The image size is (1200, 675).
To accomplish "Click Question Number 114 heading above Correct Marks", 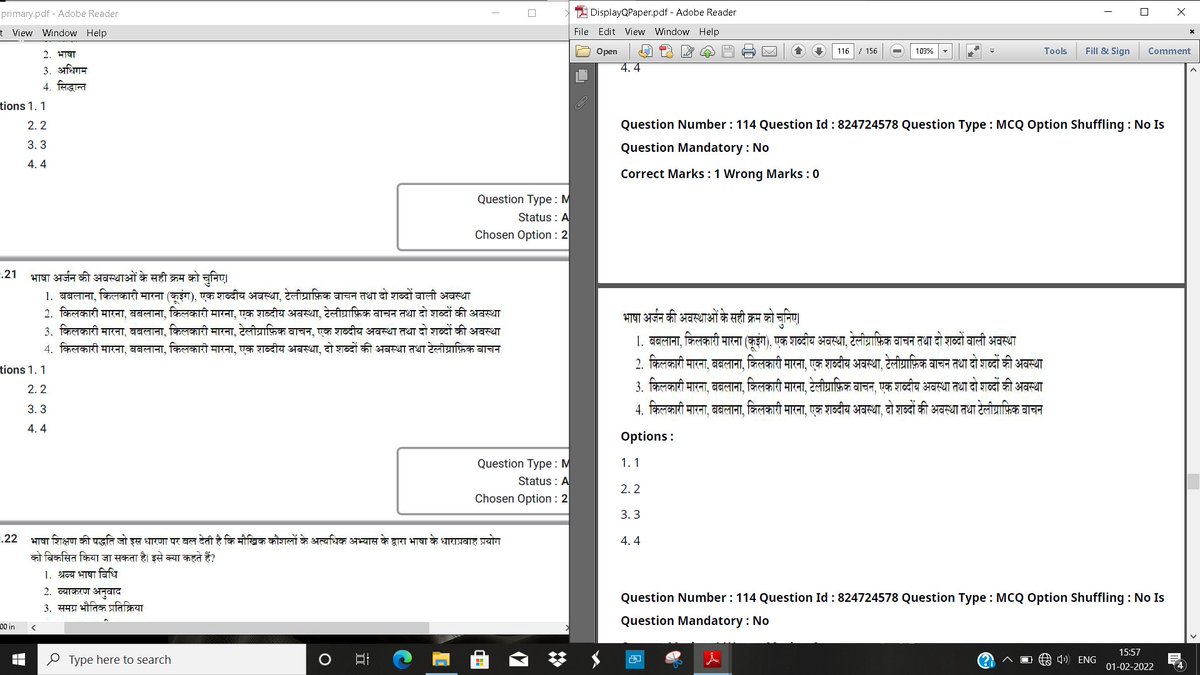I will coord(892,136).
